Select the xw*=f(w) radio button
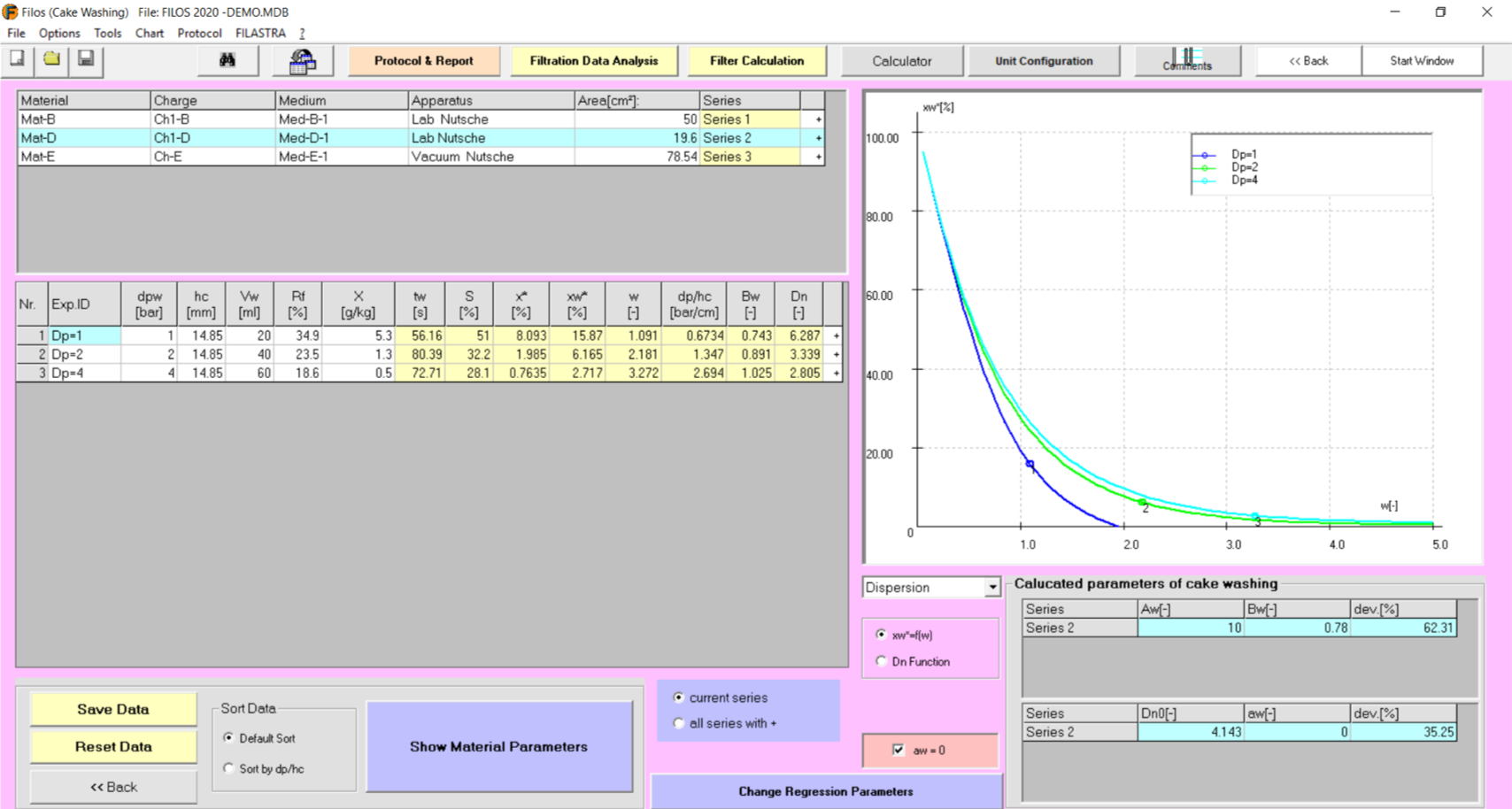The width and height of the screenshot is (1512, 809). pos(881,635)
